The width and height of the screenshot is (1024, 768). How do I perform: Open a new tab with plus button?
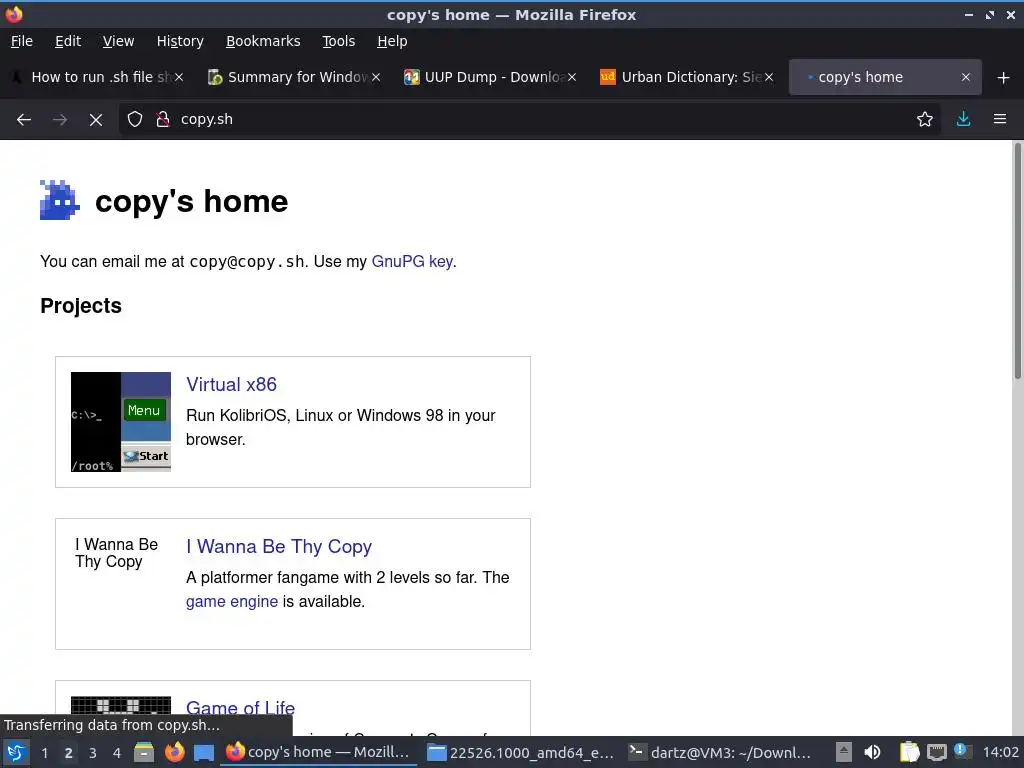pyautogui.click(x=1004, y=78)
